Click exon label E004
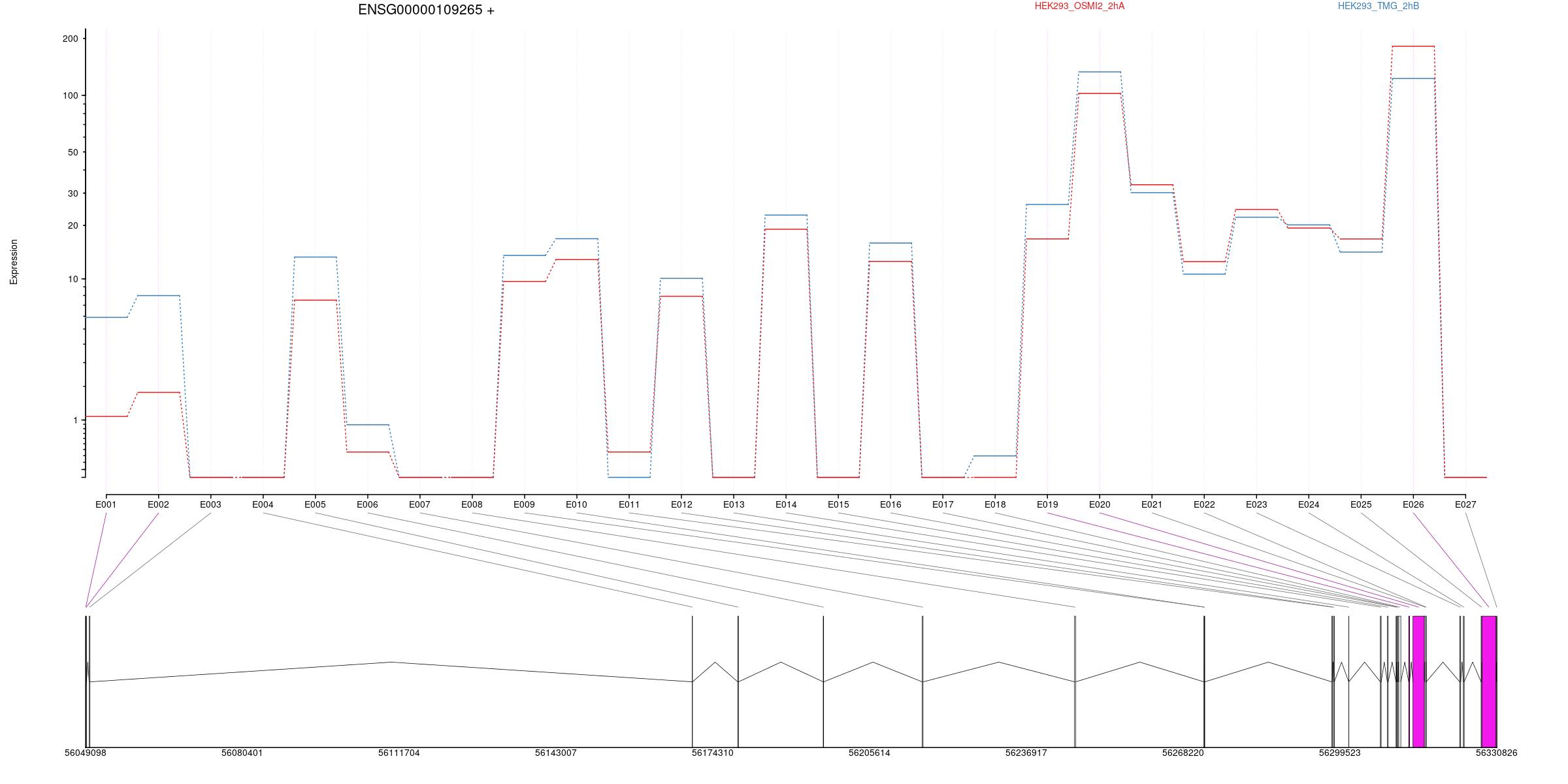Viewport: 1568px width, 784px height. [x=263, y=504]
